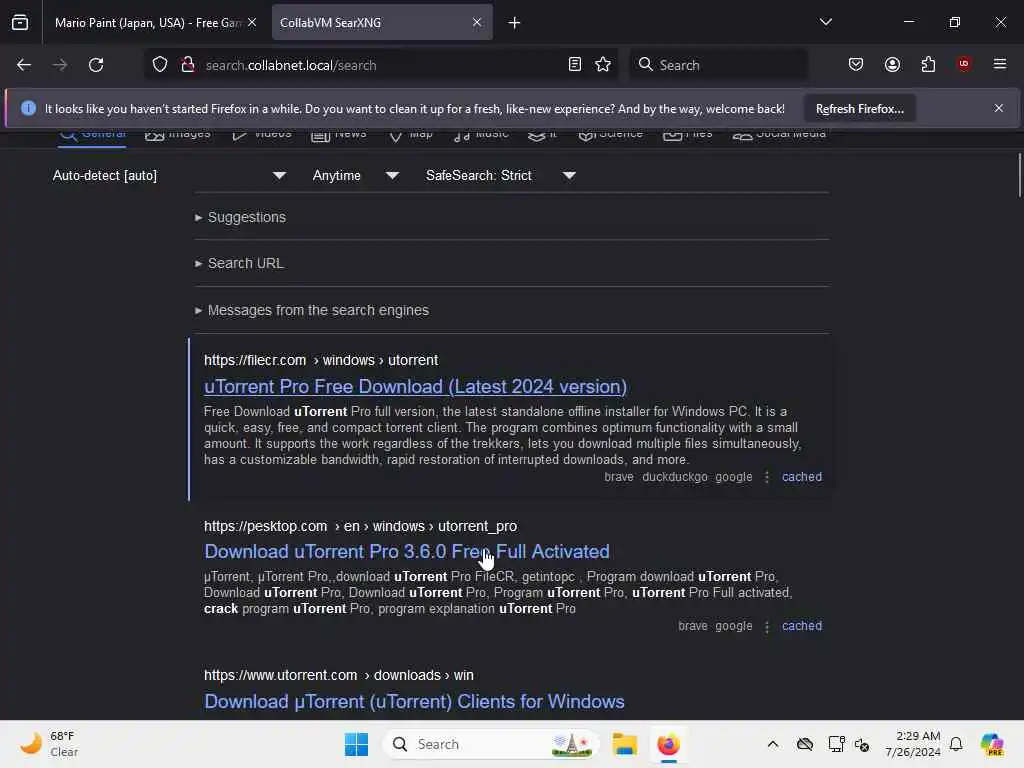
Task: Click Firefox toolbar search box
Action: 718,65
